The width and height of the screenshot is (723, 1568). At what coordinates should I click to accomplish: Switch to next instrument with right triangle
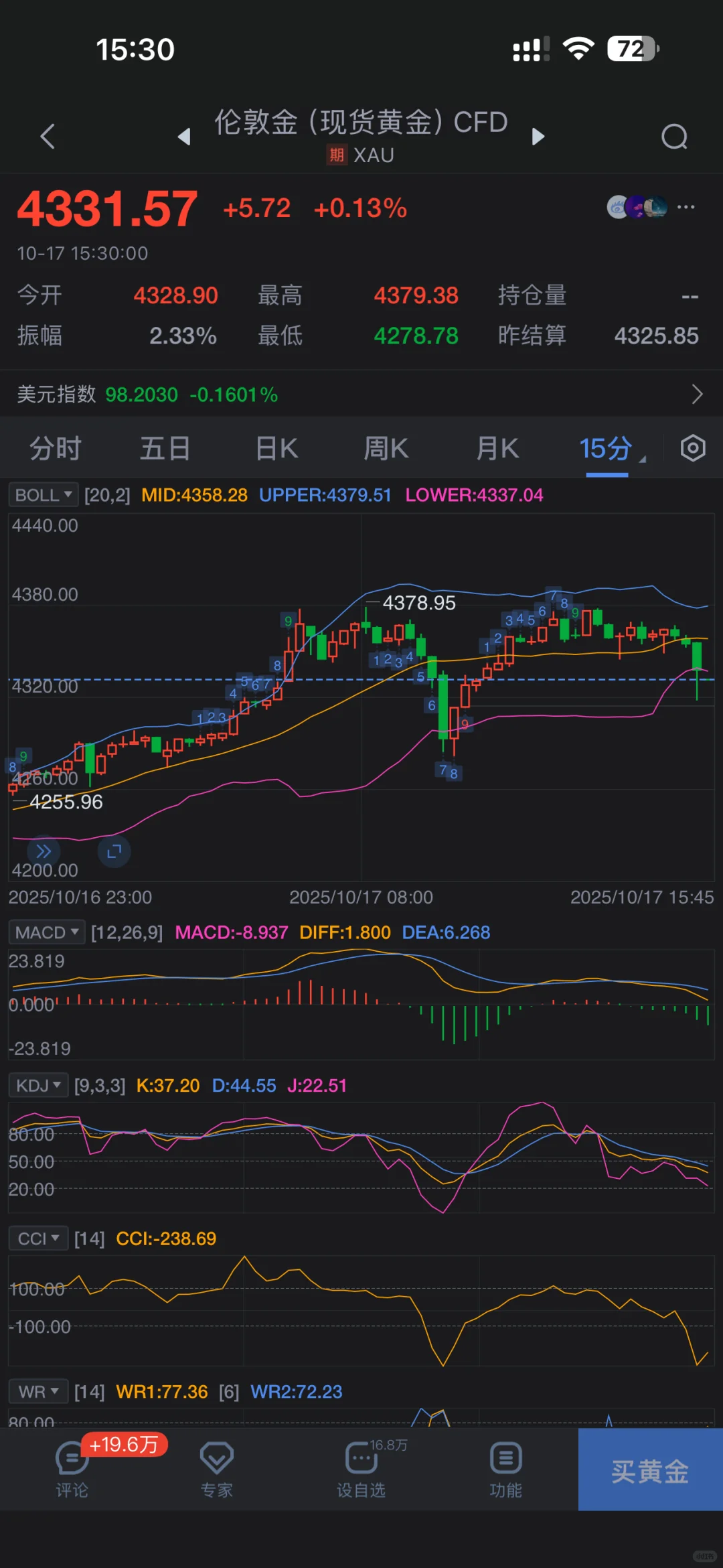point(538,137)
